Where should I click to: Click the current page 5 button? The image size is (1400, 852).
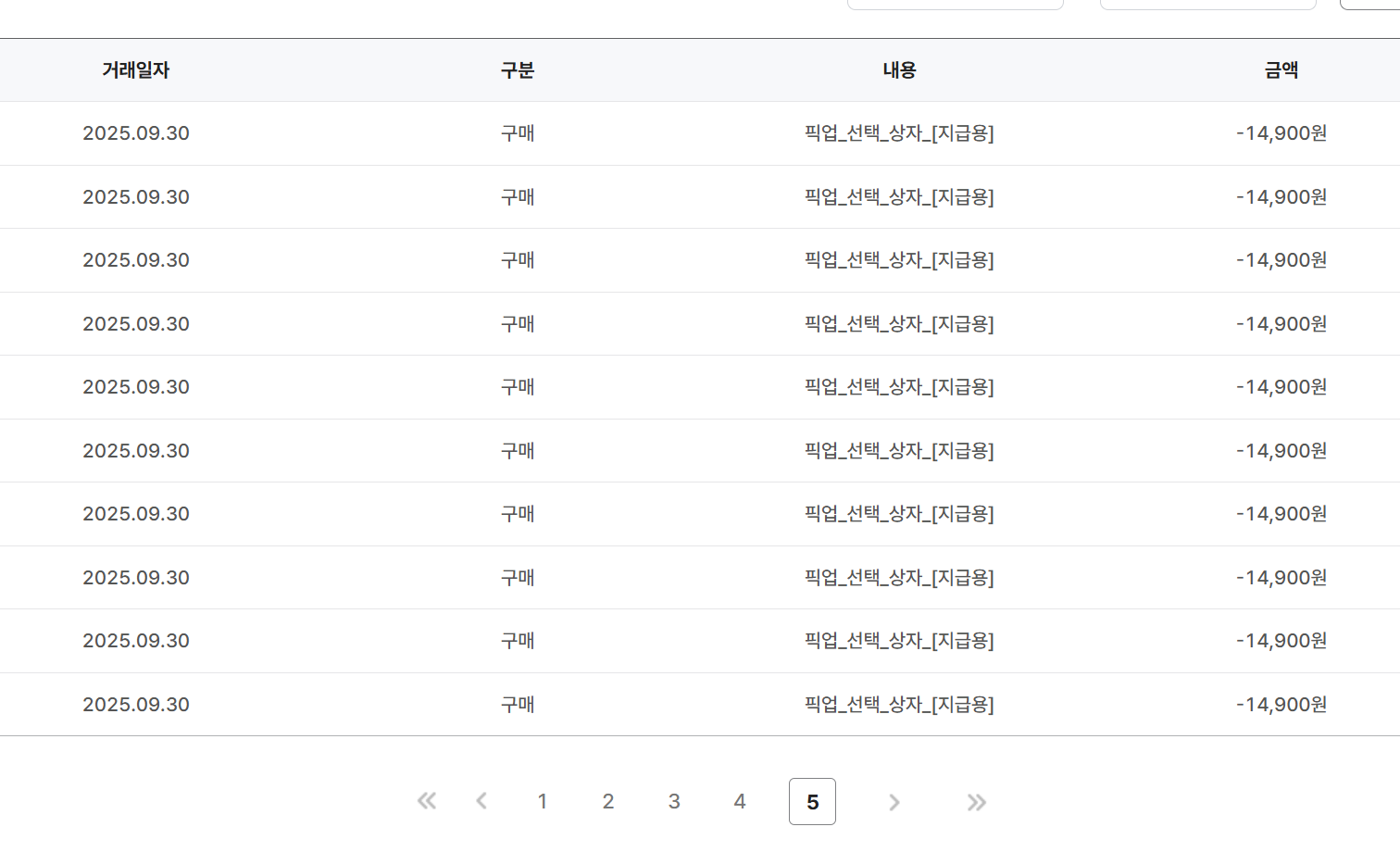click(x=812, y=801)
